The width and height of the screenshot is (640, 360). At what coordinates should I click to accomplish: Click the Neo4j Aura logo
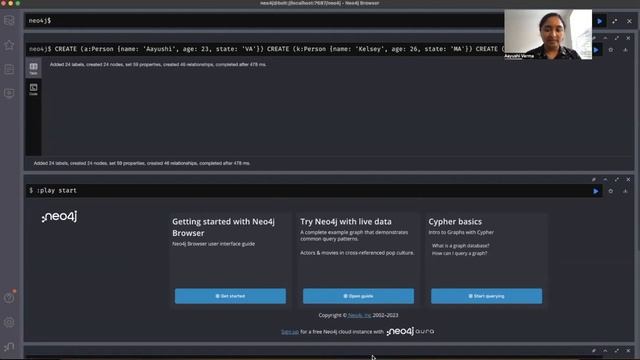410,331
